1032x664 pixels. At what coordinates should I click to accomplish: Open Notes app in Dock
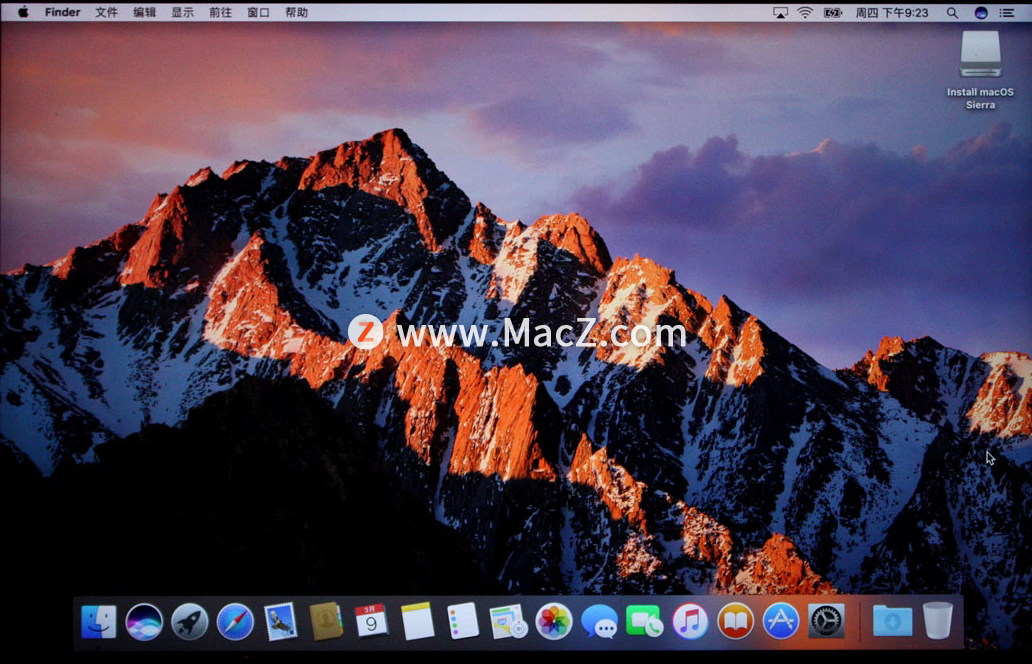pyautogui.click(x=417, y=622)
